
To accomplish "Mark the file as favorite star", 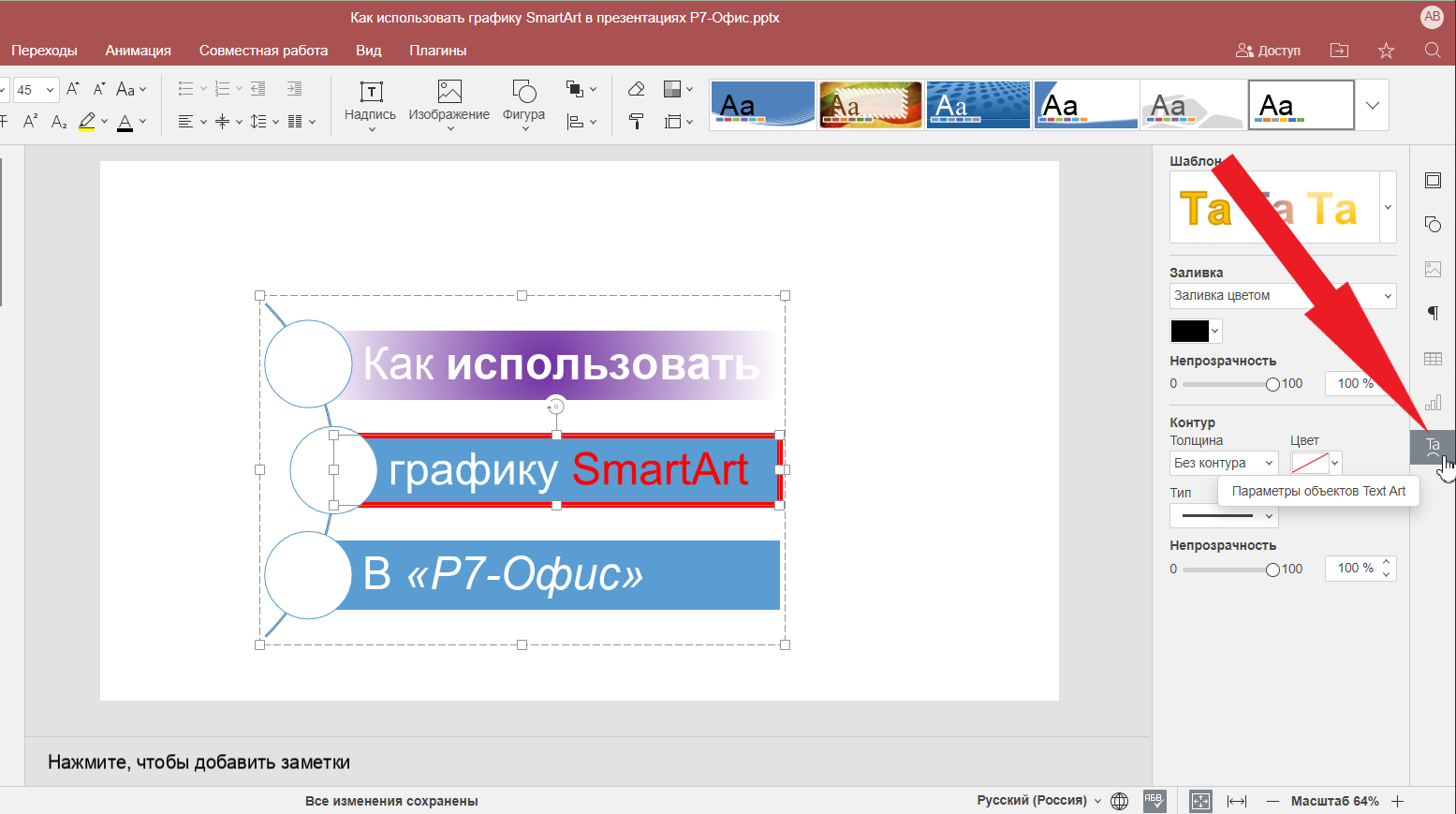I will (x=1387, y=51).
